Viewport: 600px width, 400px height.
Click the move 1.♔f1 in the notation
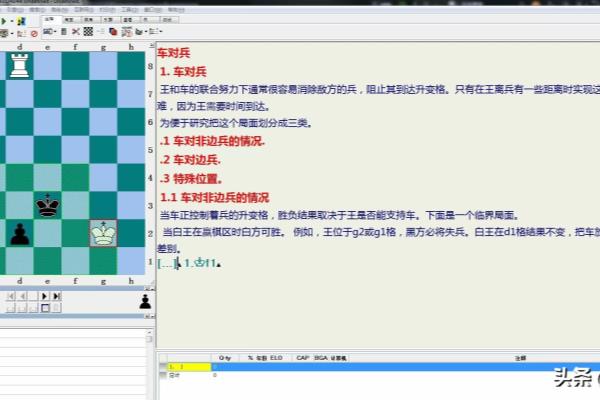(200, 263)
